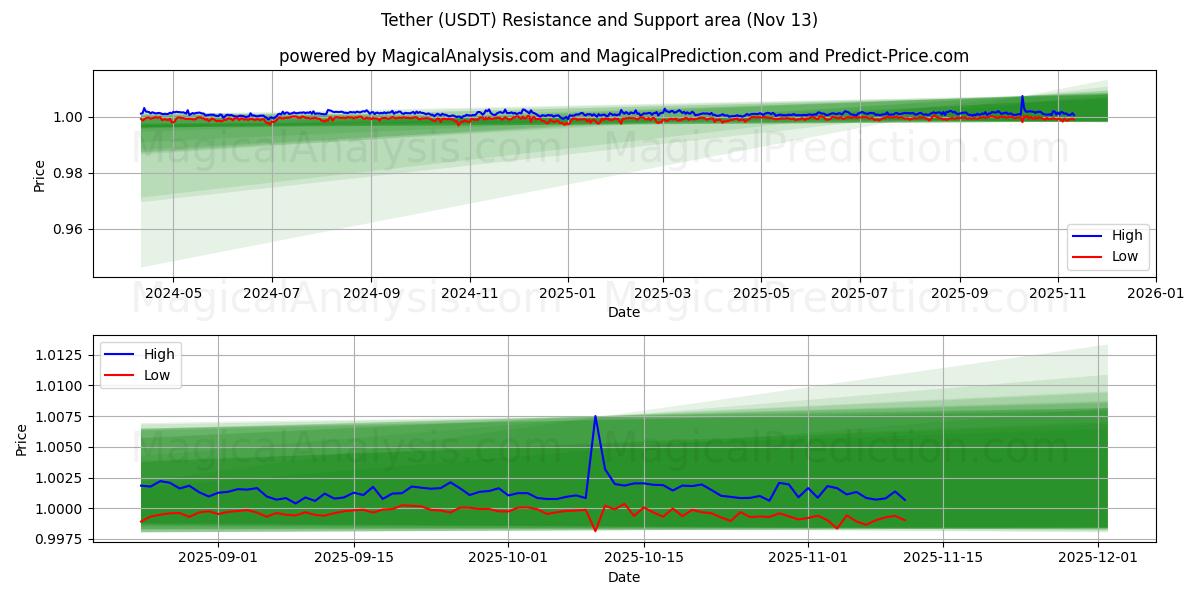Click the small High spike in top chart
This screenshot has height=600, width=1200.
(1022, 97)
